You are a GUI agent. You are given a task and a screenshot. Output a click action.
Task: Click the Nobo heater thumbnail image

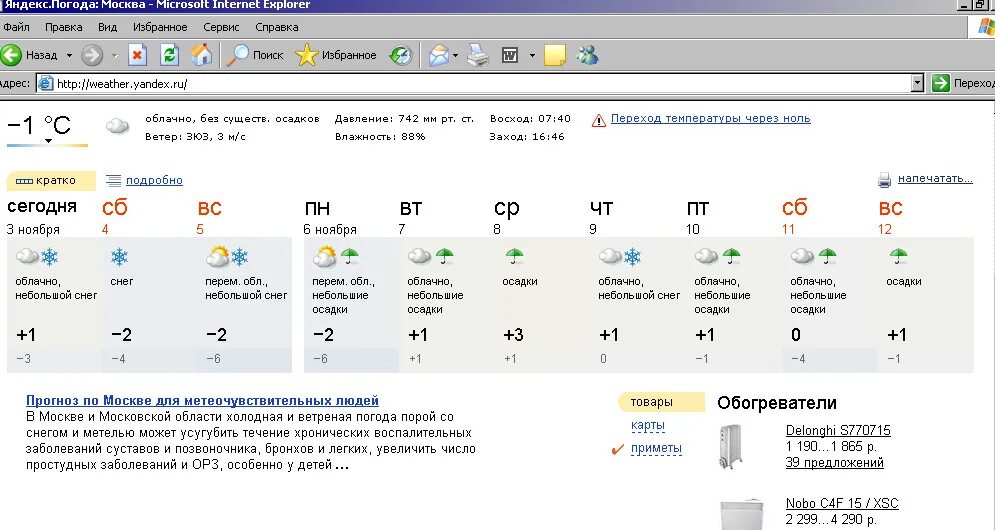coord(741,514)
